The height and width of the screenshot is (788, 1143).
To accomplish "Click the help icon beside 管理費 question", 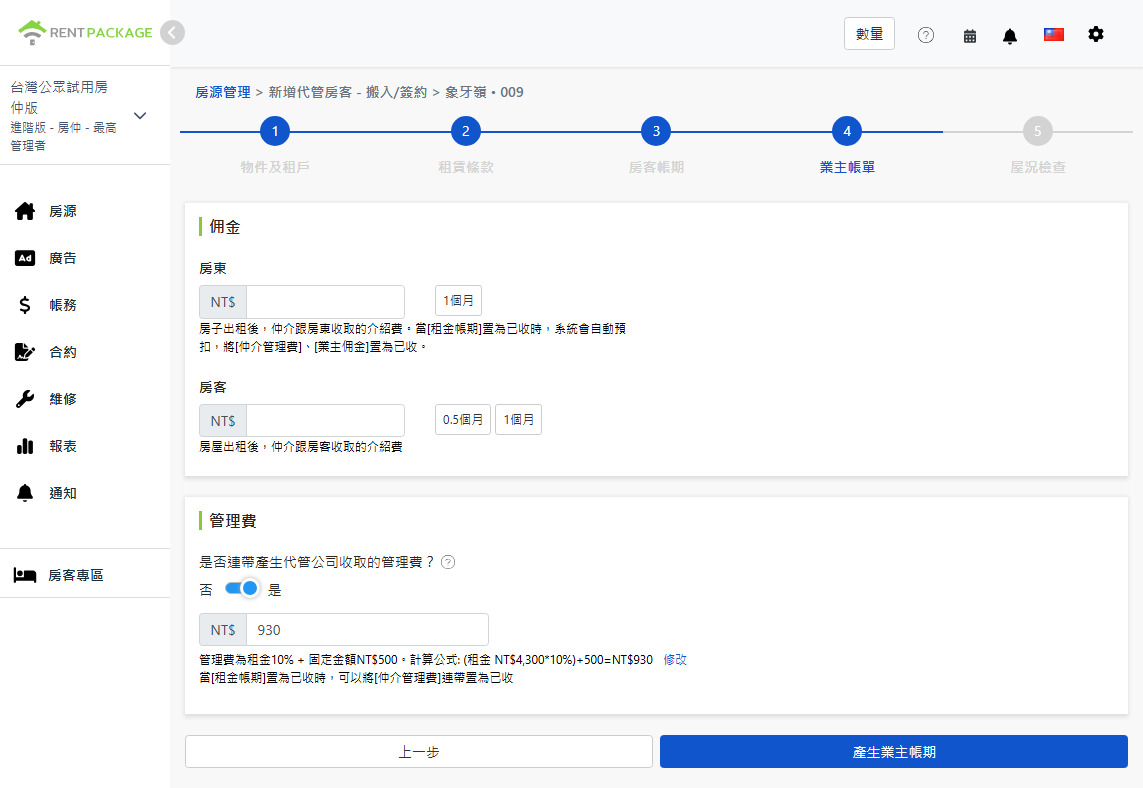I will tap(448, 562).
